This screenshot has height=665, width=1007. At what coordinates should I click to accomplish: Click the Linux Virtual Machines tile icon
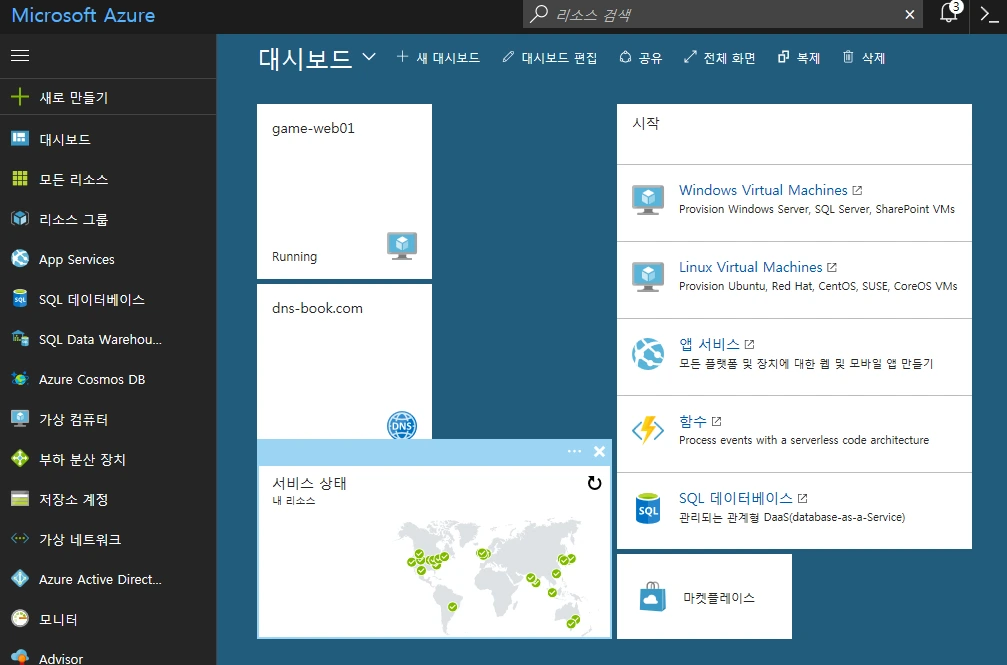tap(647, 277)
